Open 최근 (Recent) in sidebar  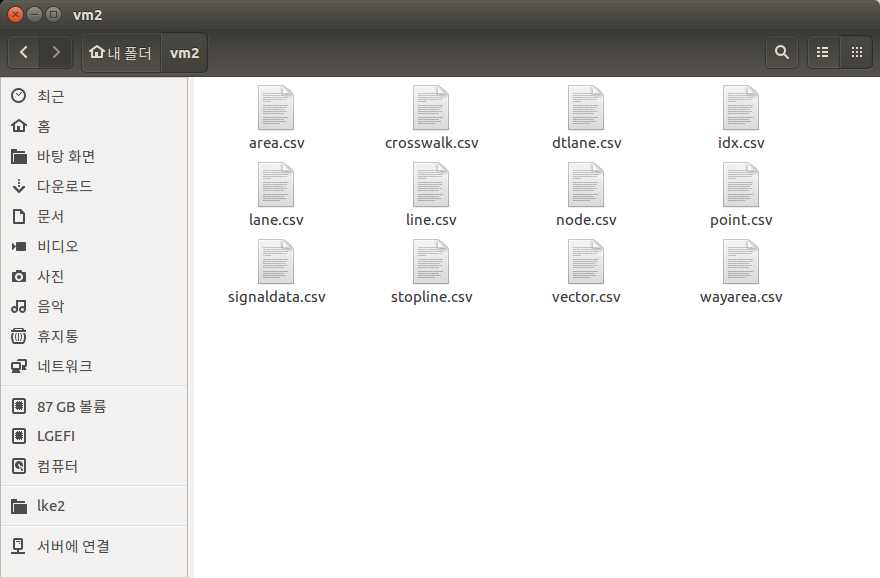[x=94, y=96]
